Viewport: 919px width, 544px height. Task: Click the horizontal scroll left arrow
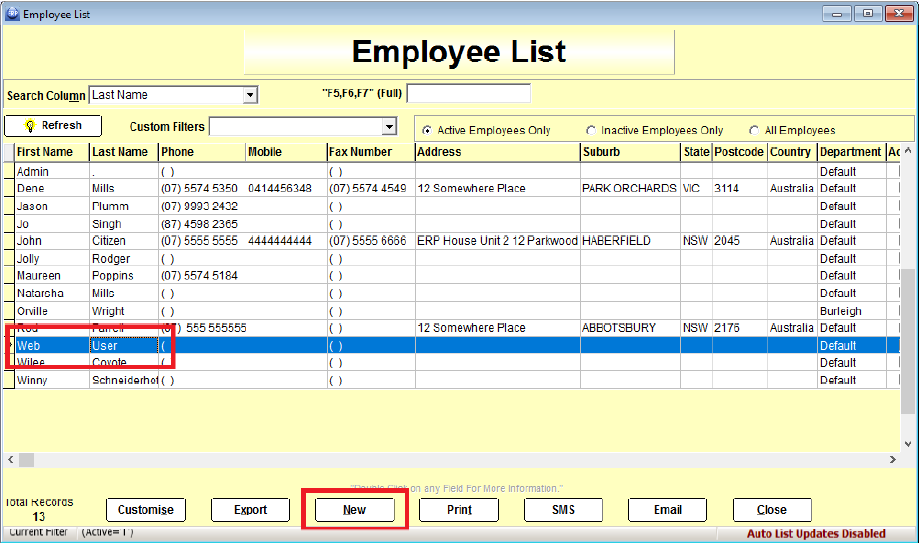11,460
